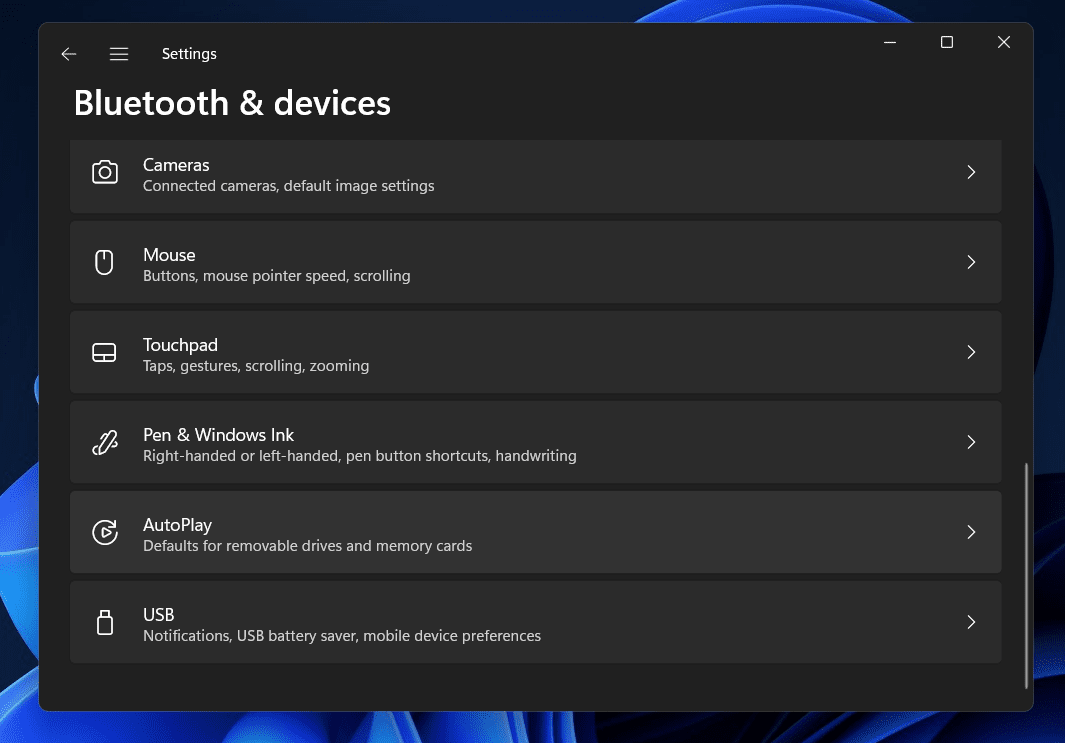
Task: Click the USB icon
Action: click(x=105, y=622)
